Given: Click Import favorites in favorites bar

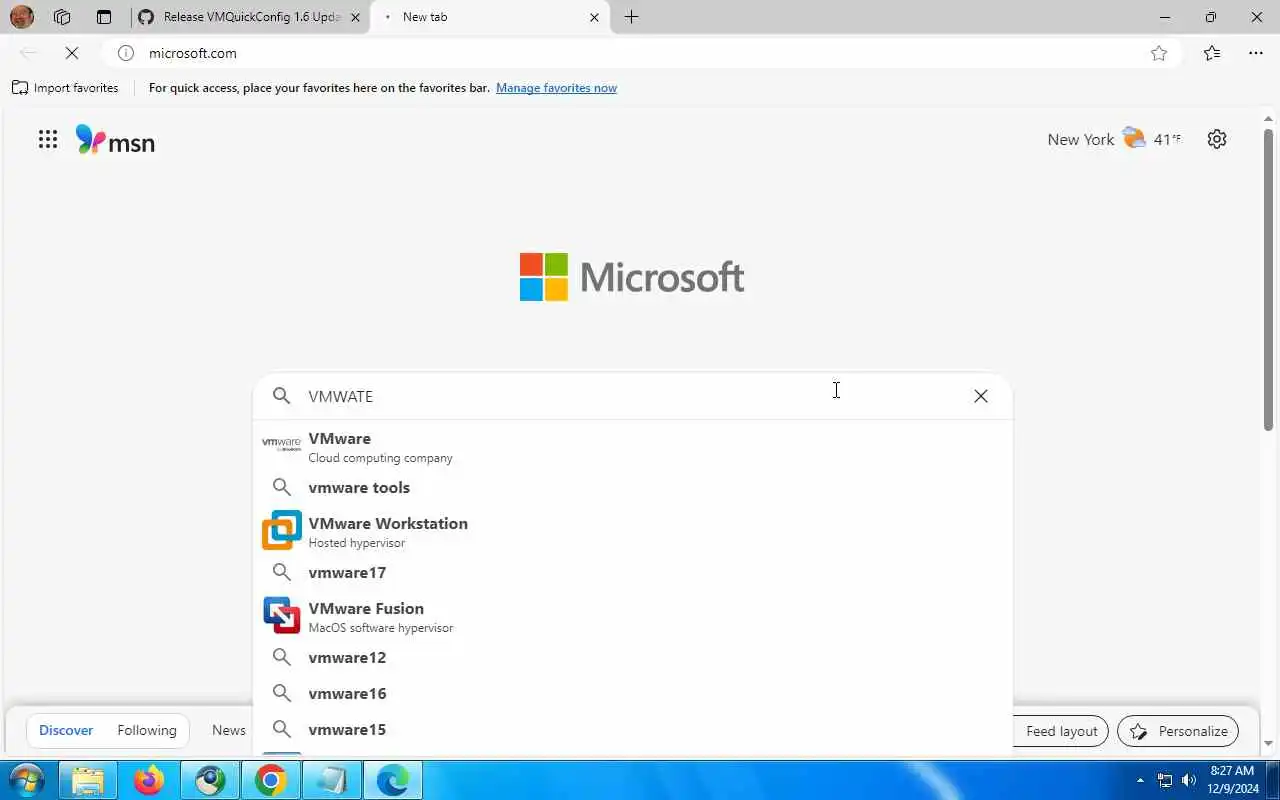Looking at the screenshot, I should pyautogui.click(x=65, y=88).
